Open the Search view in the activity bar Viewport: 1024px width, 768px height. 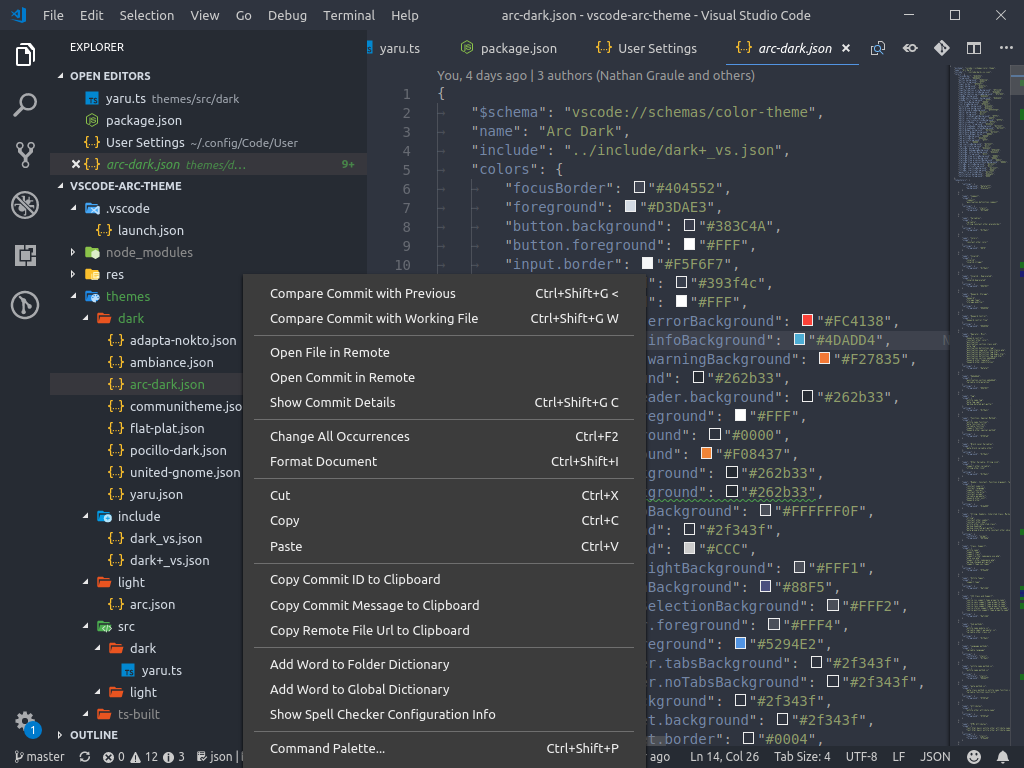24,105
